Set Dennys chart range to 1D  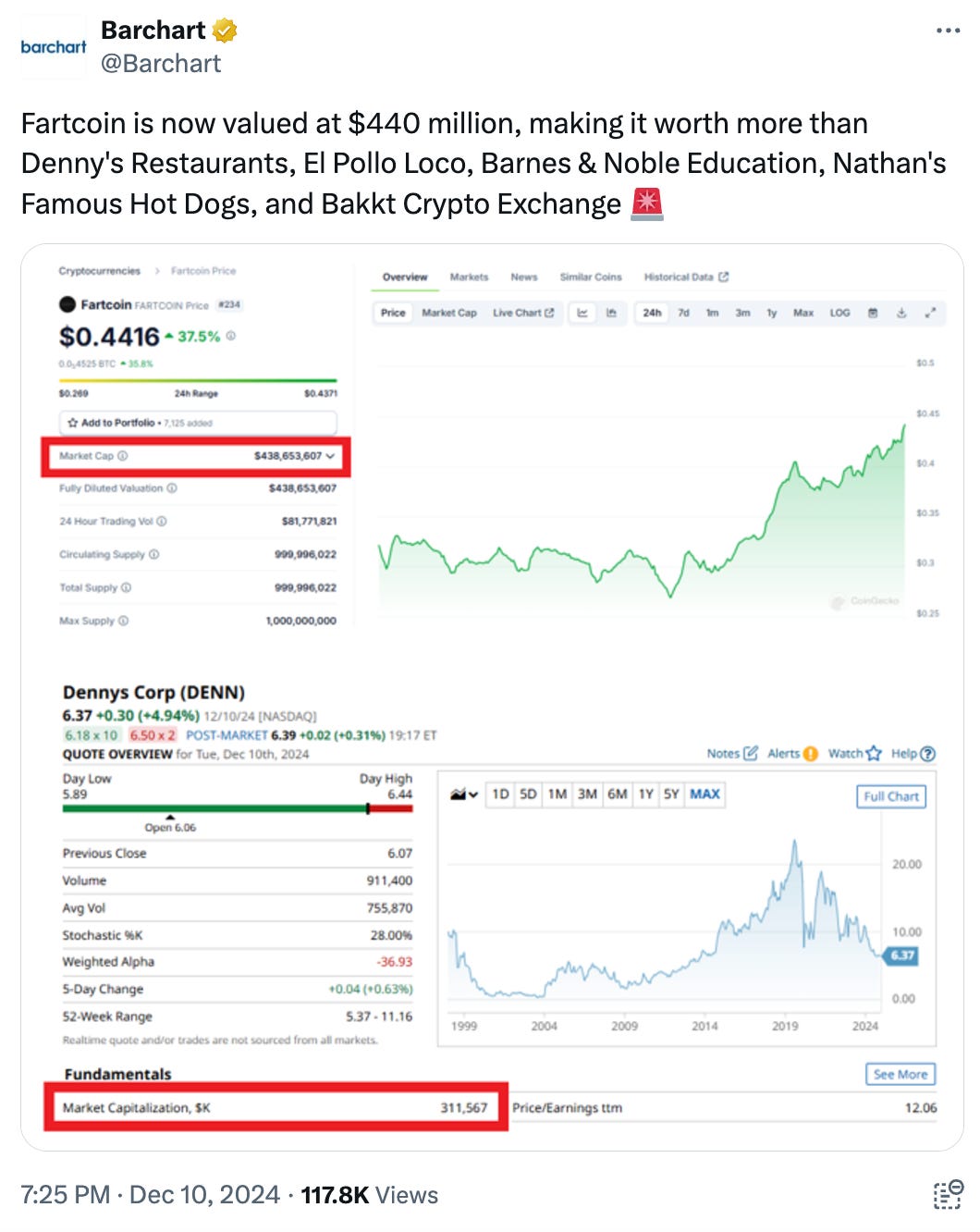coord(500,795)
